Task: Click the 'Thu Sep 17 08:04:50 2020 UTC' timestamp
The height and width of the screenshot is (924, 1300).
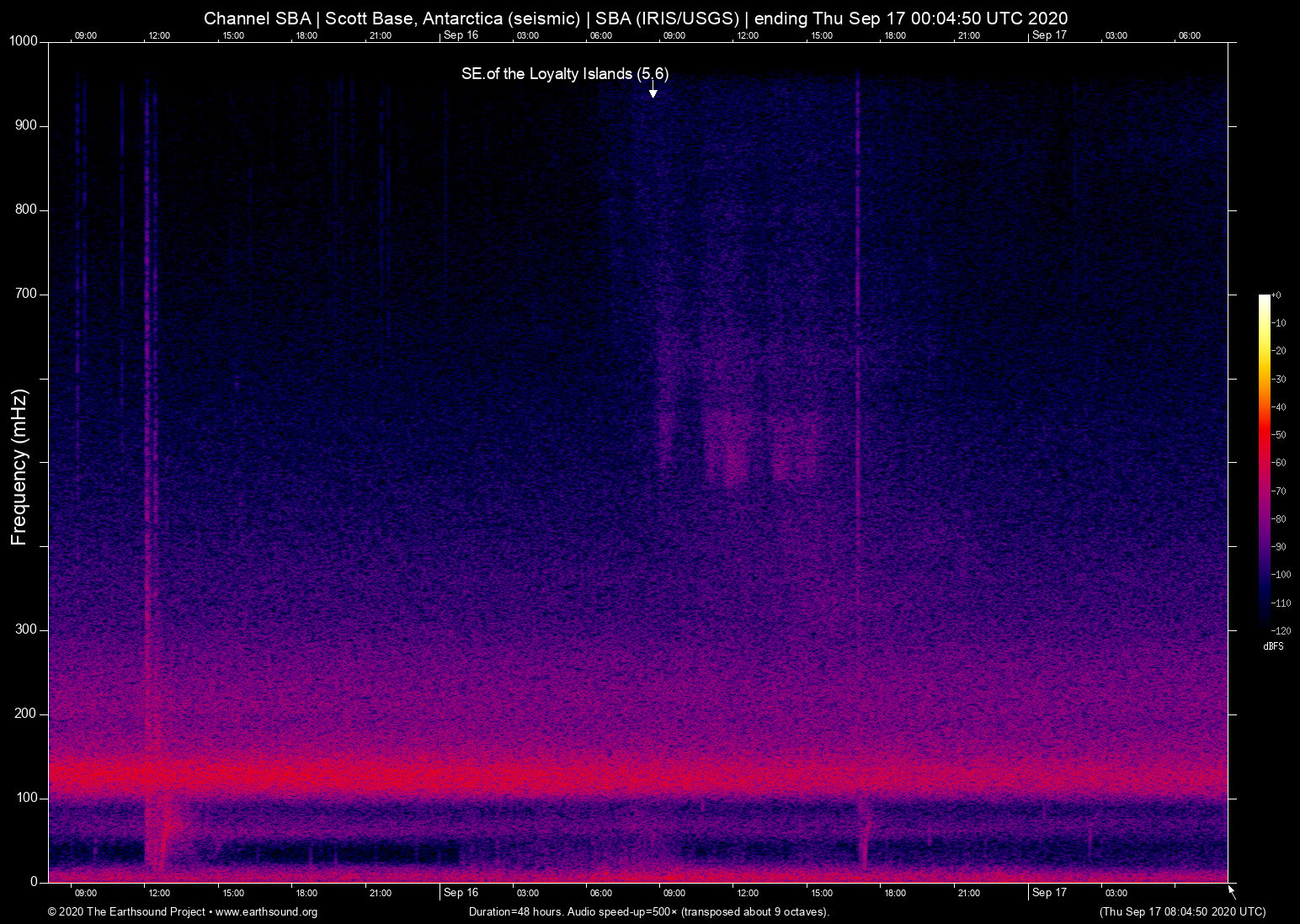Action: (x=1182, y=912)
